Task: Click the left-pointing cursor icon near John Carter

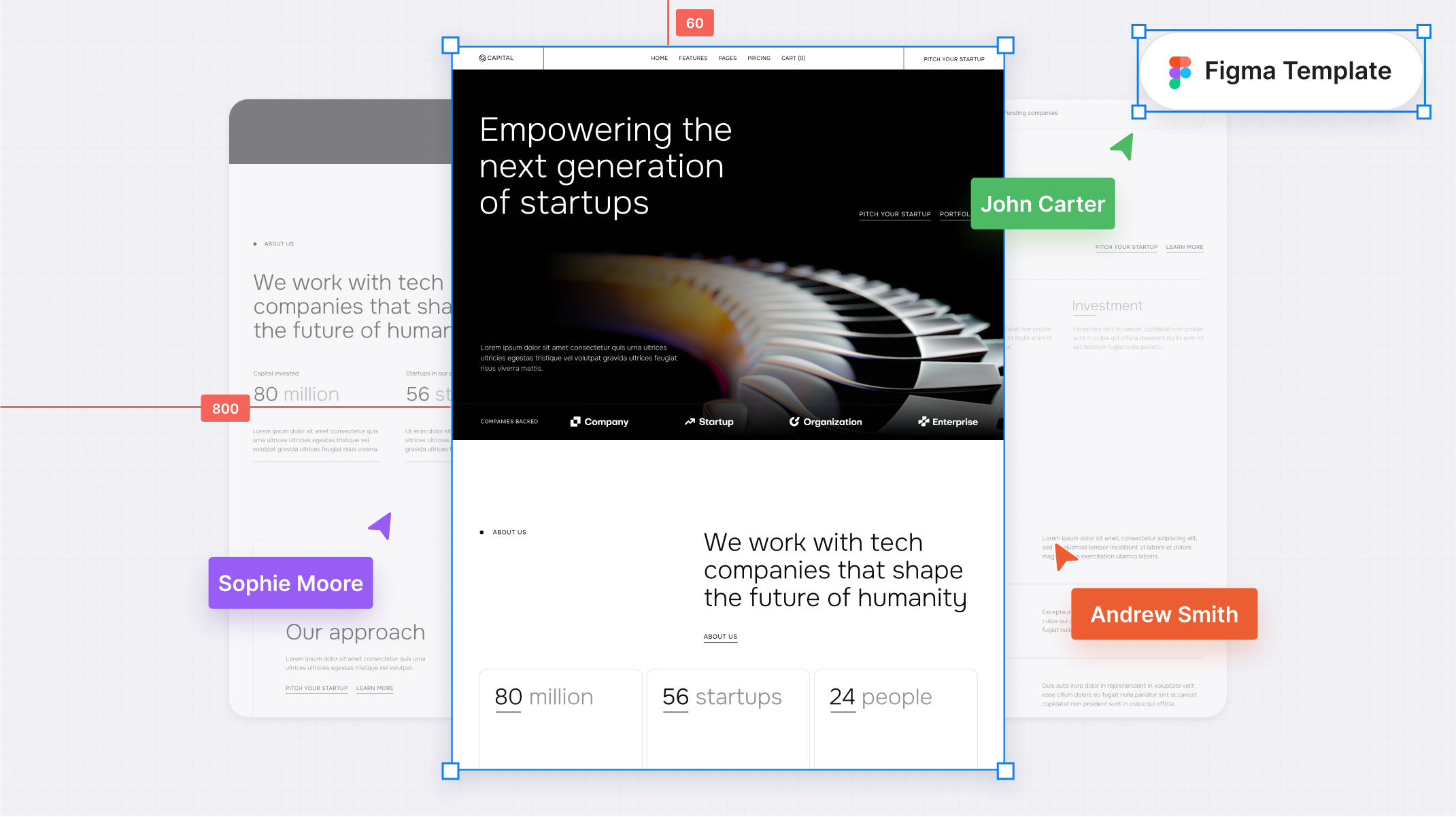Action: 1123,148
